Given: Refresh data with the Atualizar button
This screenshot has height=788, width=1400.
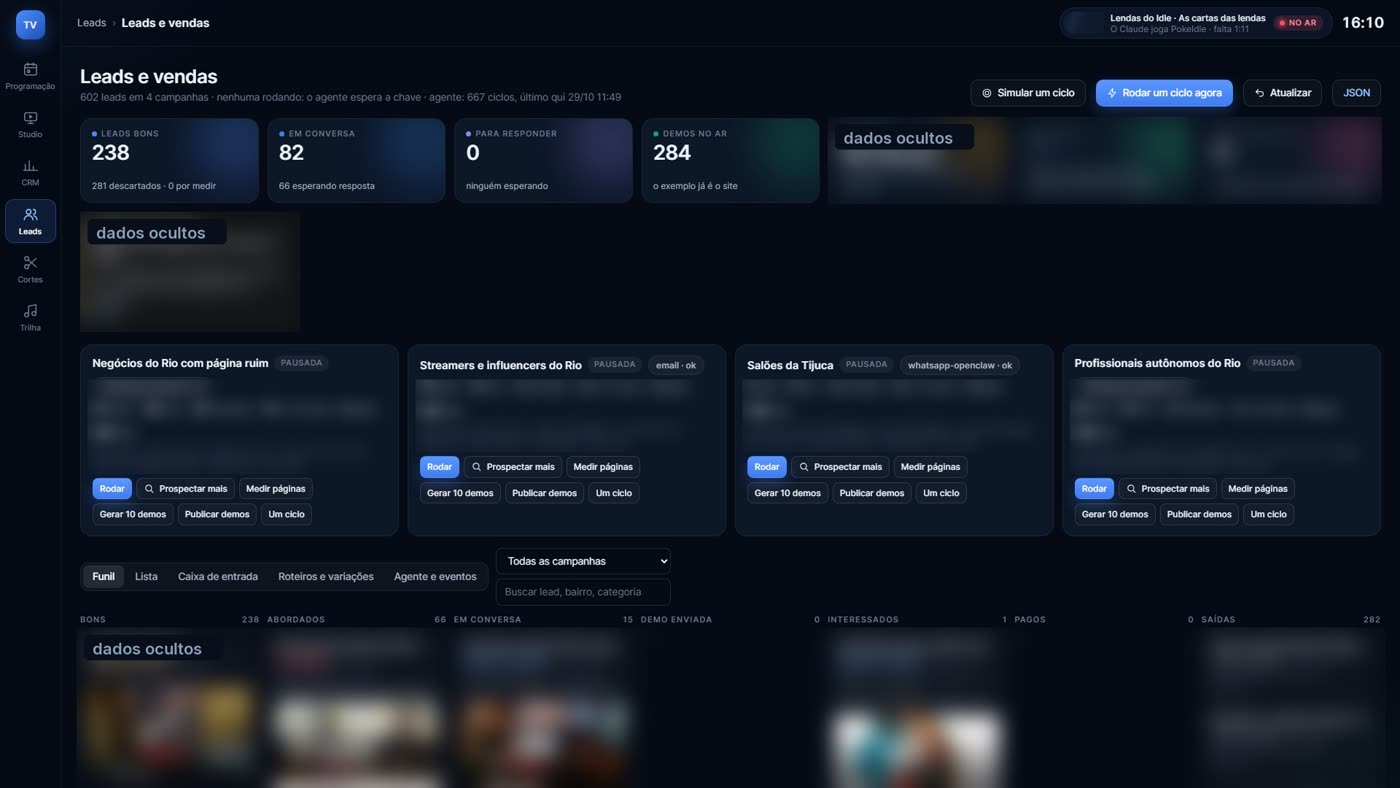Looking at the screenshot, I should 1282,93.
